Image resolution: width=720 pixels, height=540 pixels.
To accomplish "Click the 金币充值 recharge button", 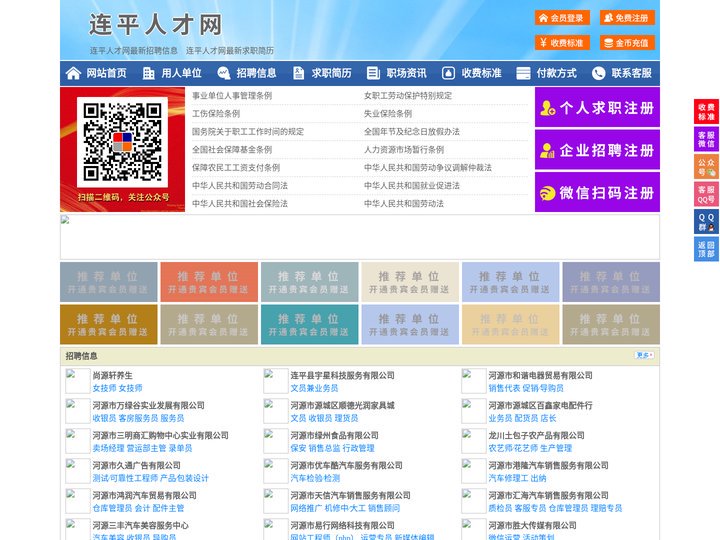I will pyautogui.click(x=627, y=43).
